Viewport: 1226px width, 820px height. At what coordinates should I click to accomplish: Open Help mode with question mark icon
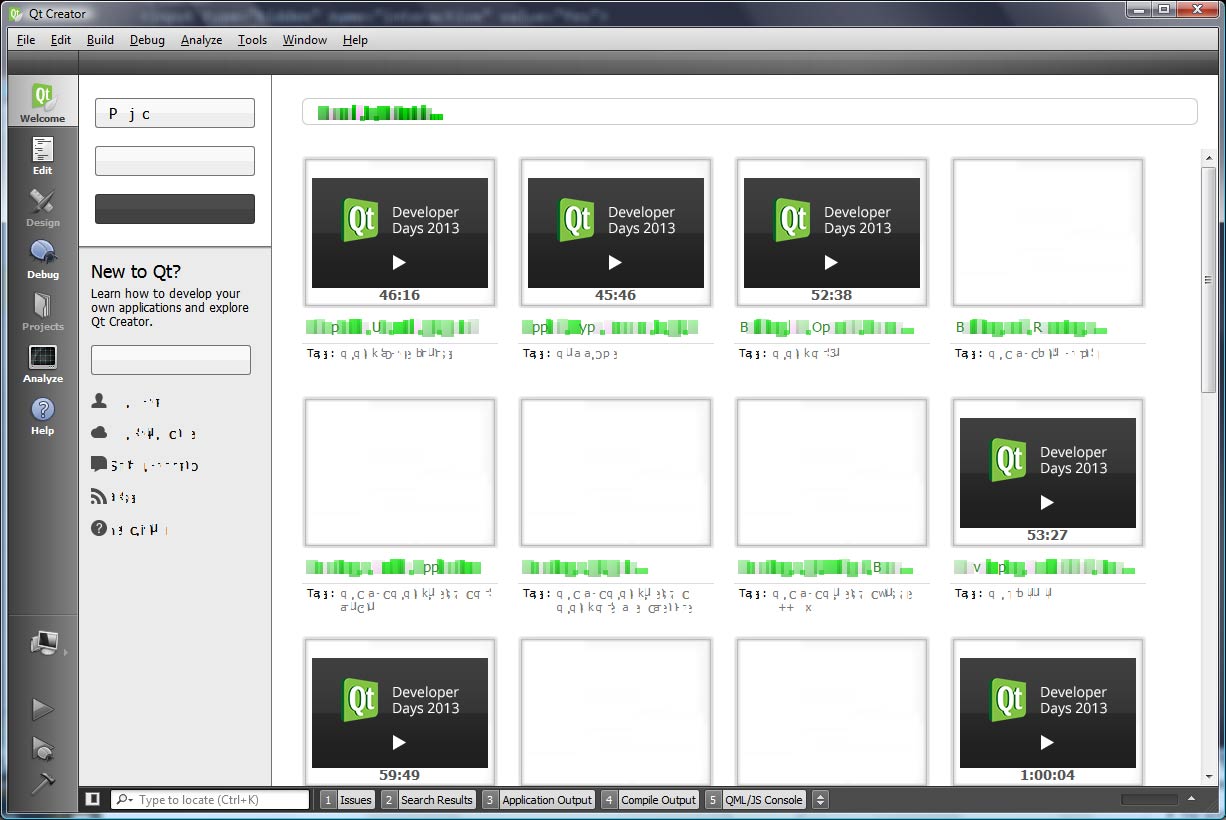coord(43,415)
